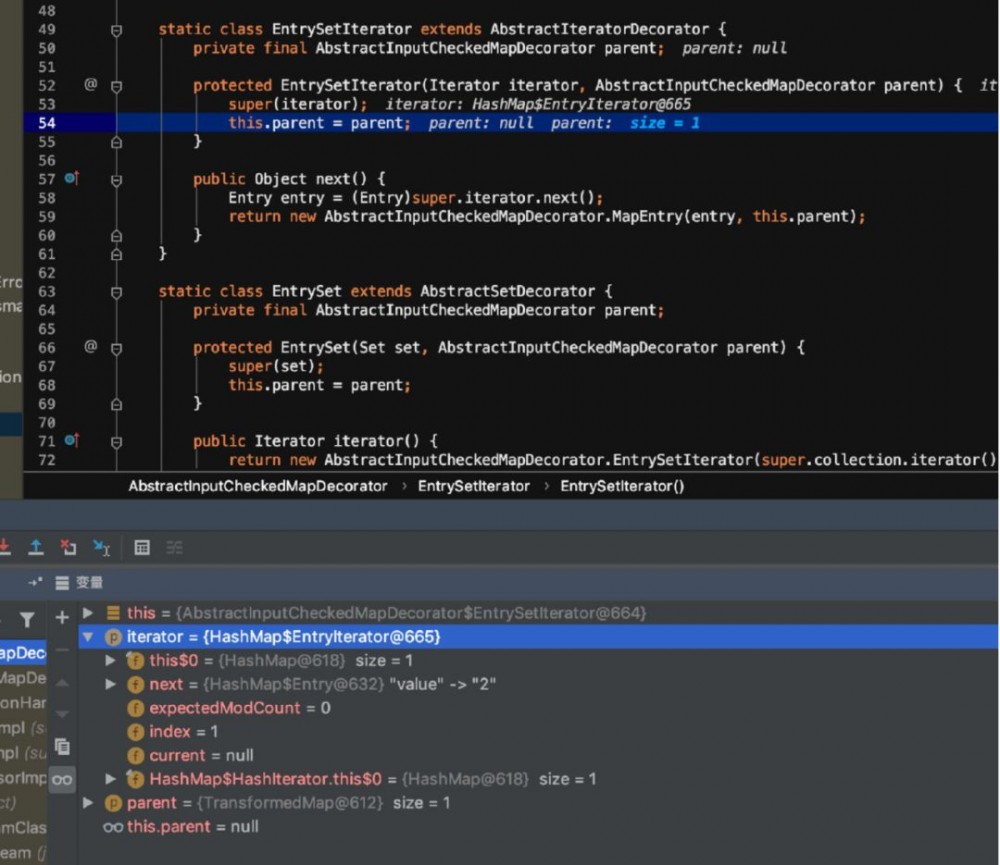
Task: Click the implements marker icon on line 71
Action: tap(71, 441)
